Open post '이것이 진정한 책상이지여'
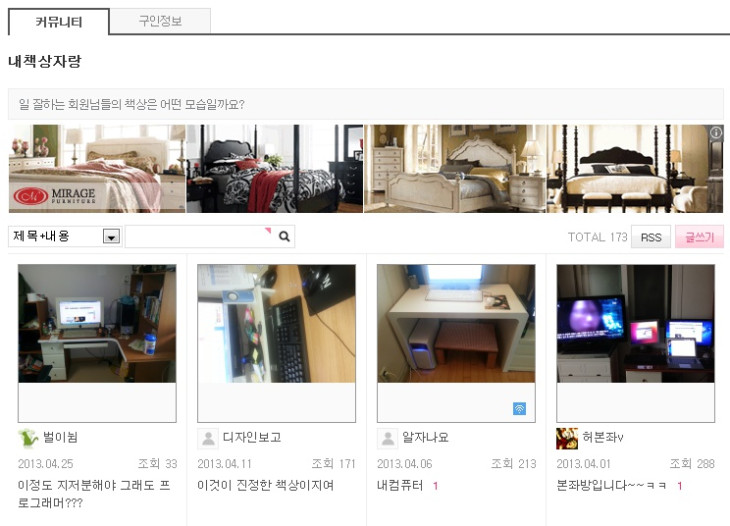 point(265,486)
